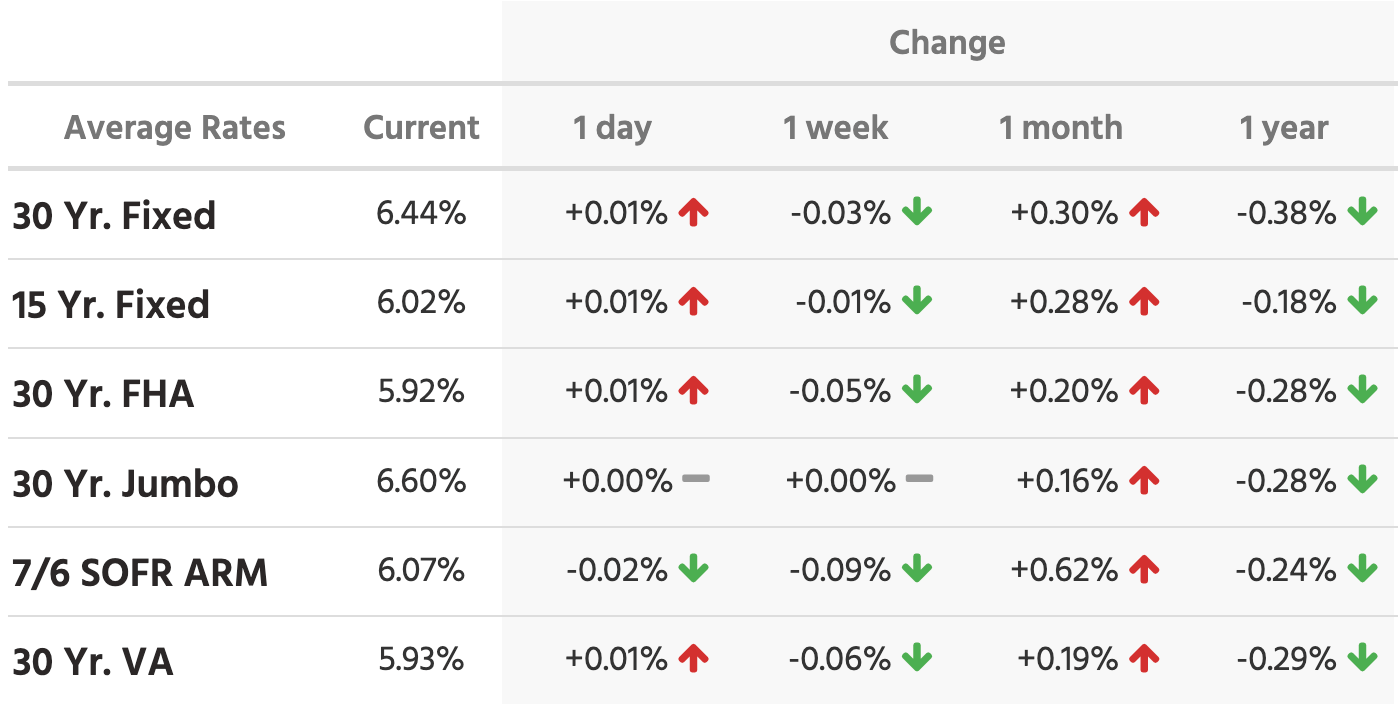1398x708 pixels.
Task: Open the 30 Yr. Fixed rate link
Action: (114, 215)
